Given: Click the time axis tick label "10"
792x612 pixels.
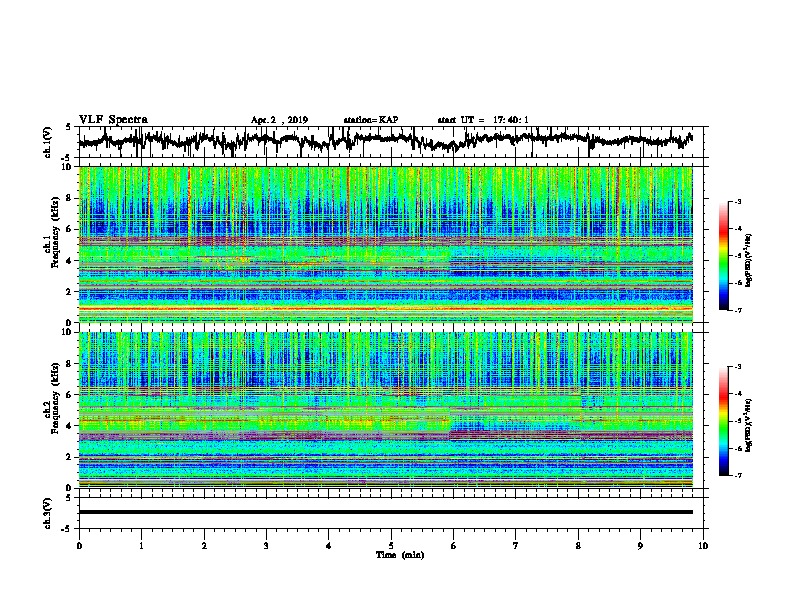Looking at the screenshot, I should coord(703,546).
